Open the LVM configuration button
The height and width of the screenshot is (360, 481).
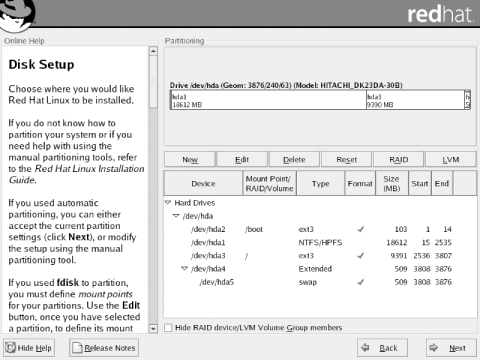tap(451, 160)
